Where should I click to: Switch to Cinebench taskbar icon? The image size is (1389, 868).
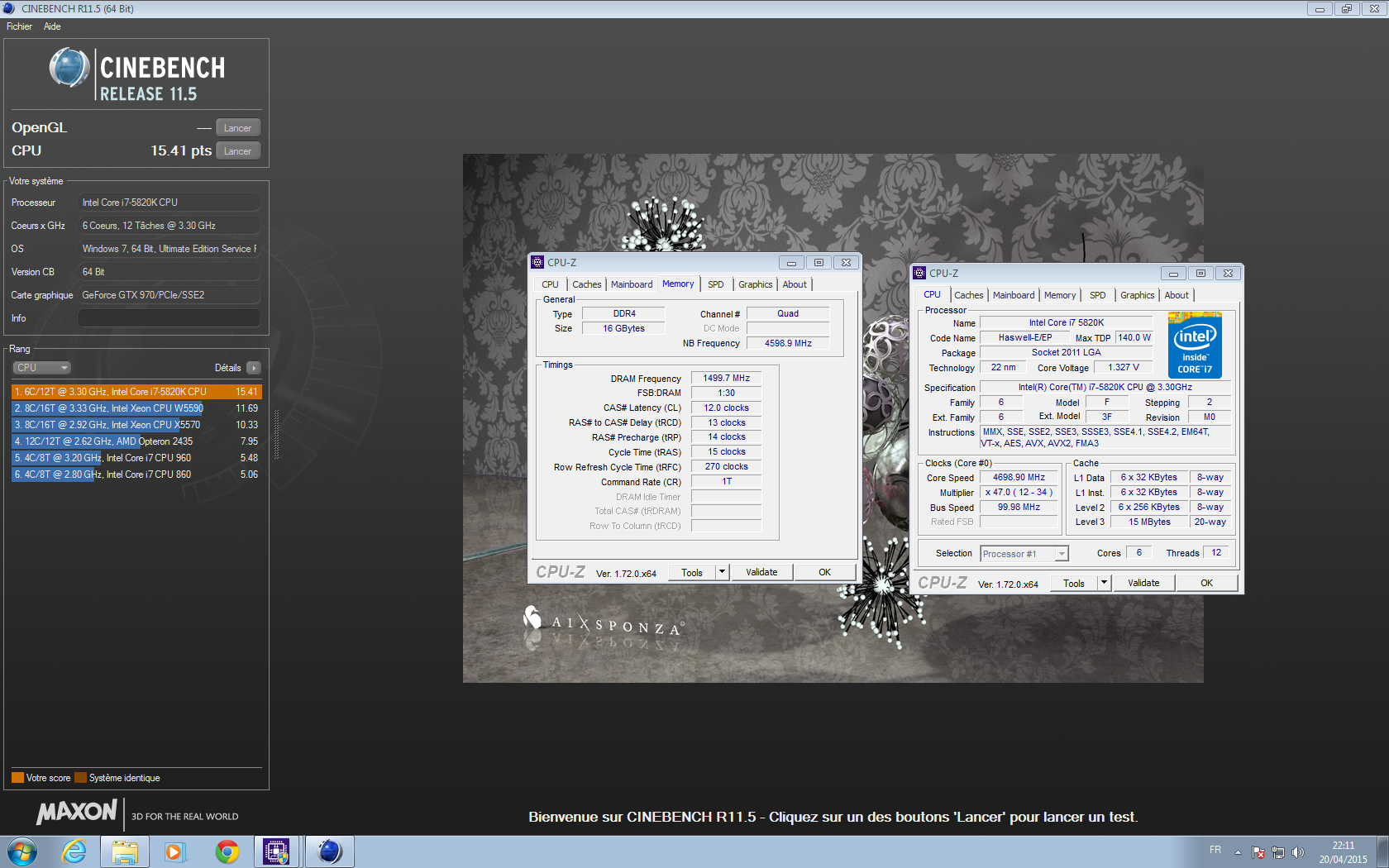click(330, 851)
